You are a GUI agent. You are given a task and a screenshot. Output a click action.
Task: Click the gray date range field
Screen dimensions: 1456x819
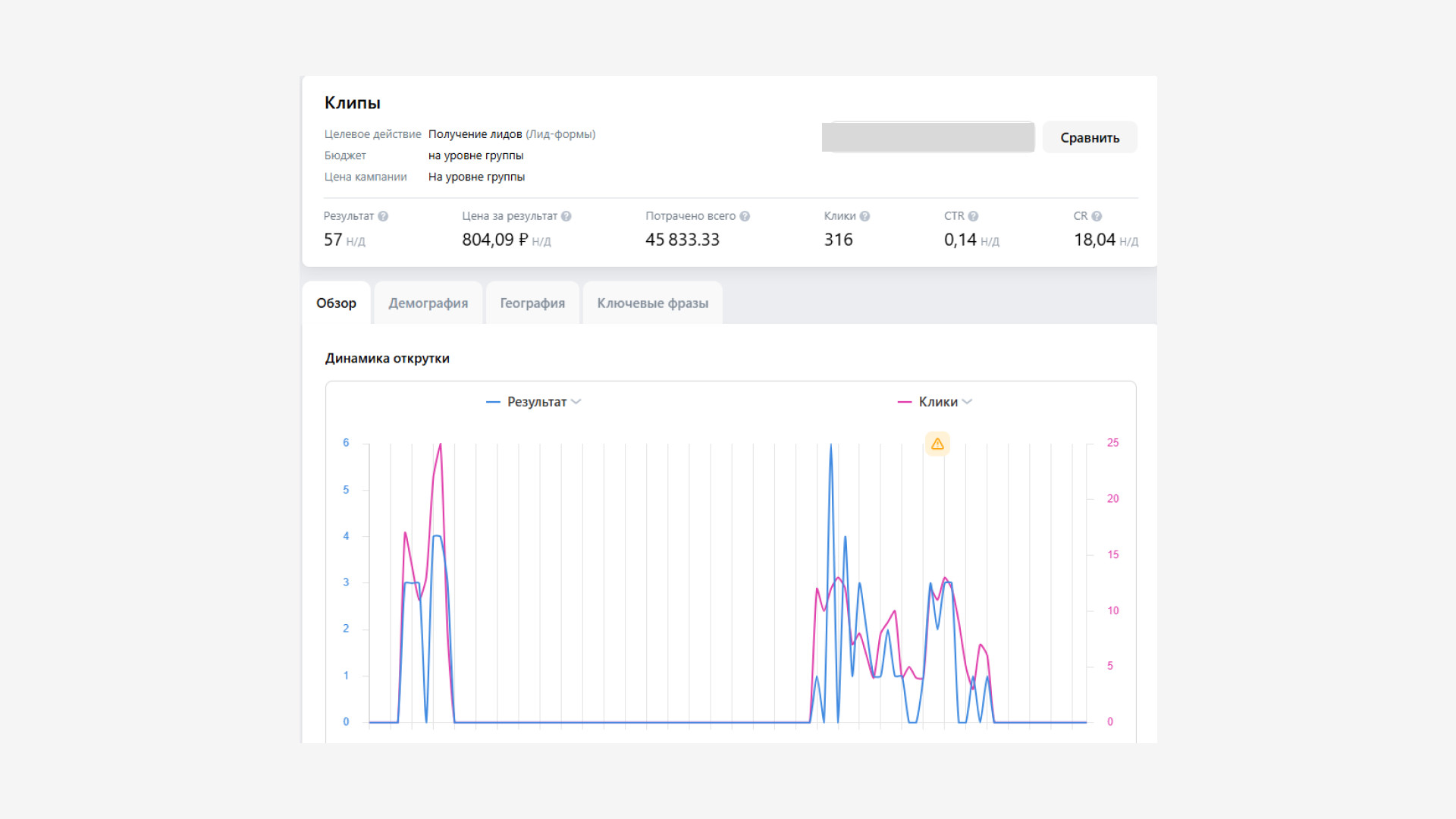click(928, 137)
